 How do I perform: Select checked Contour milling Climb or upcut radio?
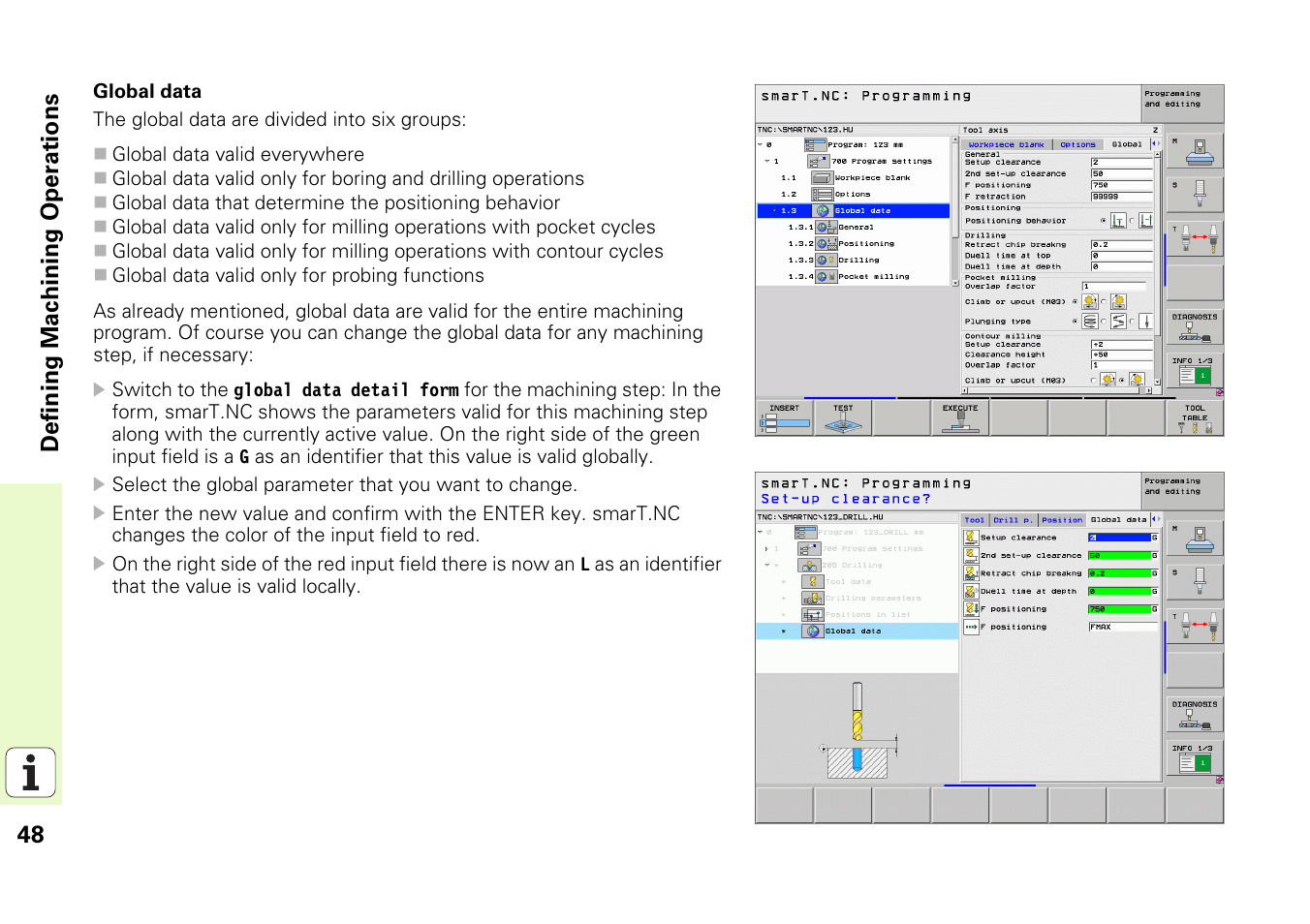click(1122, 381)
